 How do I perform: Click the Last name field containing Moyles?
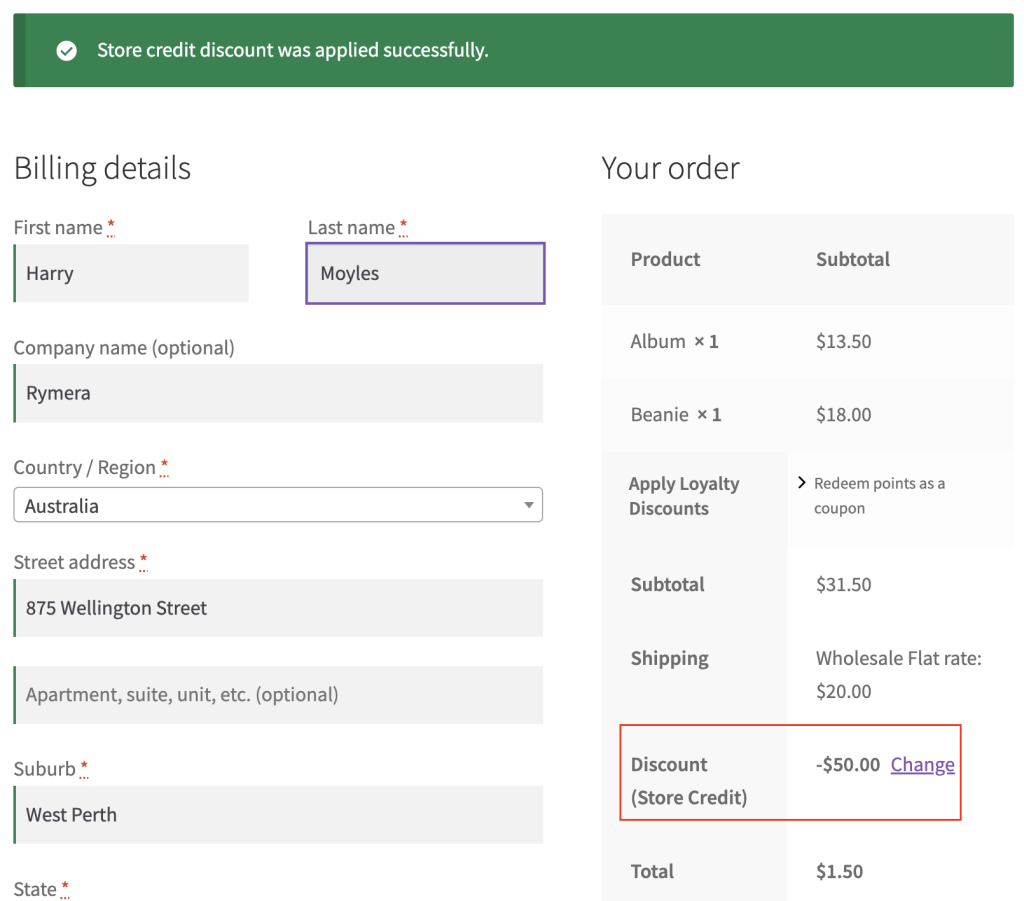click(x=425, y=273)
